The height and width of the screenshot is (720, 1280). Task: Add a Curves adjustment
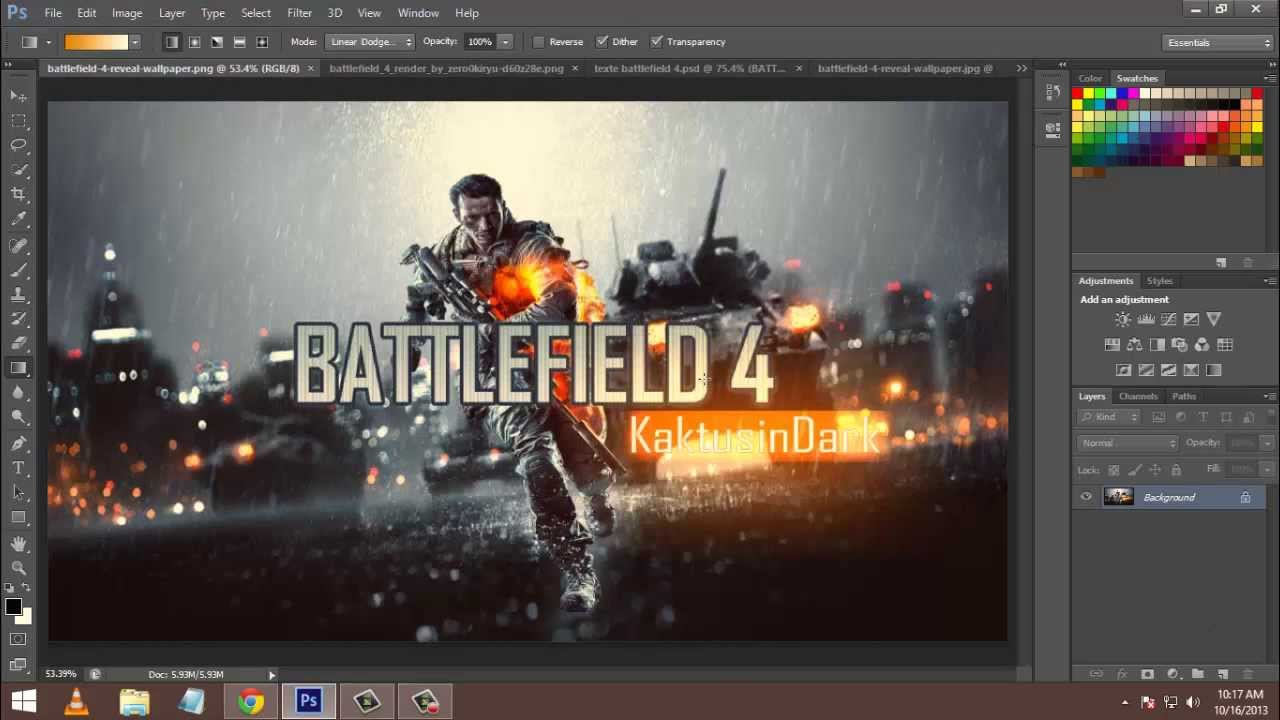pyautogui.click(x=1168, y=319)
